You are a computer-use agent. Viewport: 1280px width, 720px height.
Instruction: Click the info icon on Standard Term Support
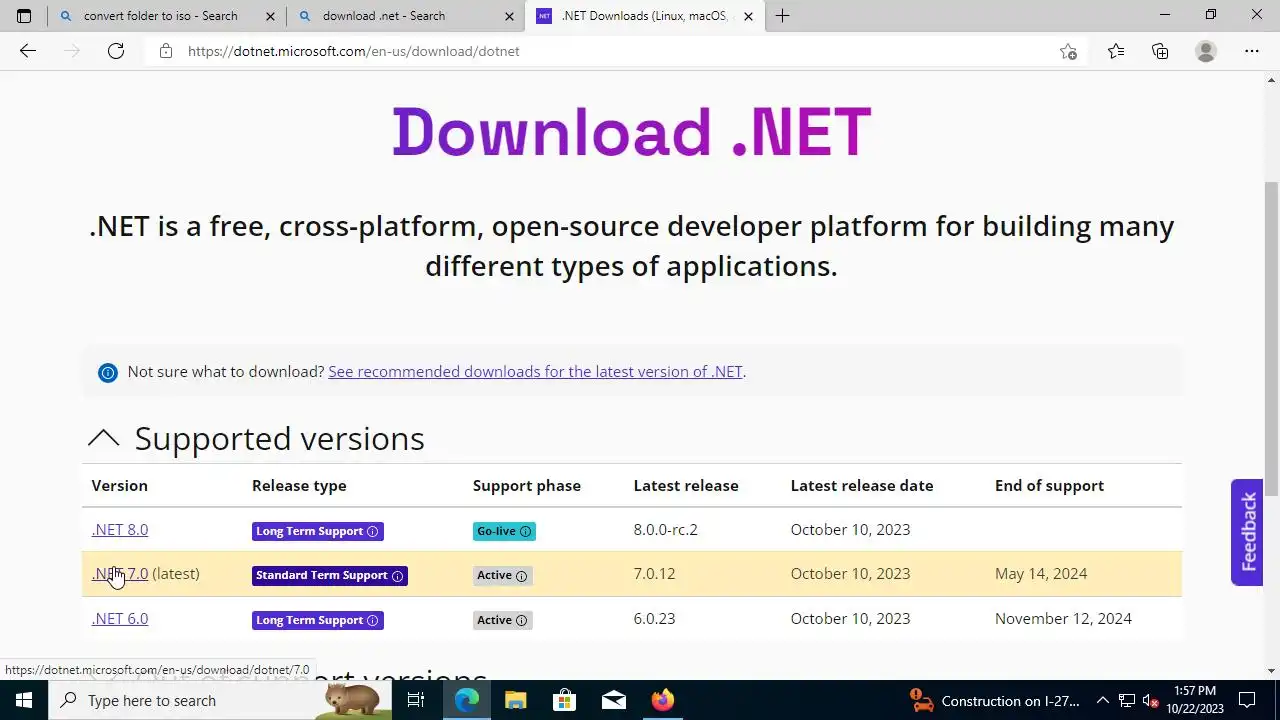tap(397, 576)
